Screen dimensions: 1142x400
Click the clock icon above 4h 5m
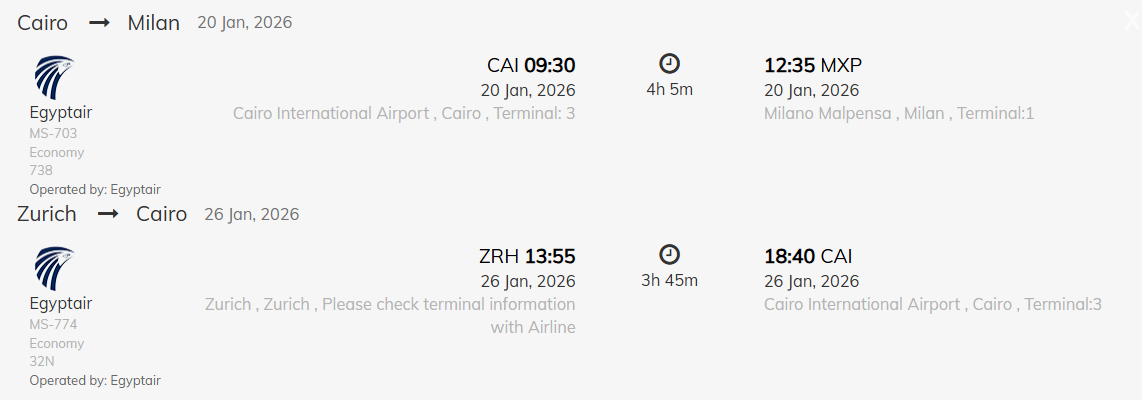(669, 64)
